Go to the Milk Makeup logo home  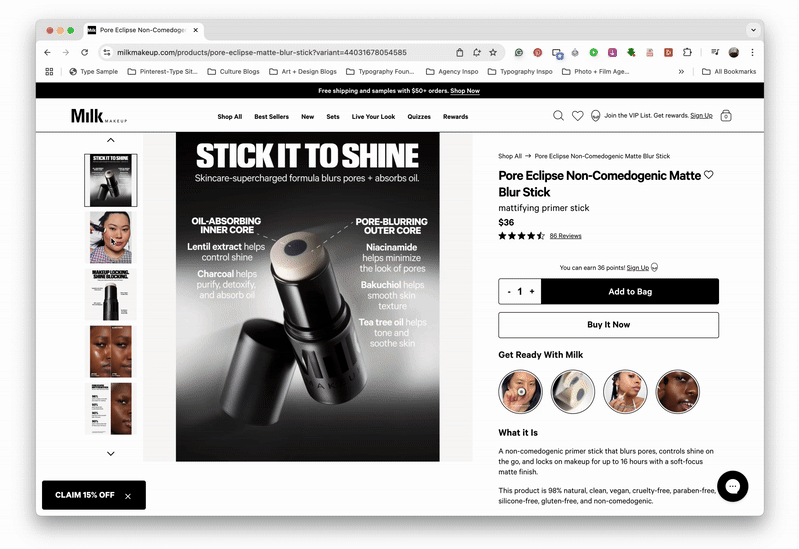click(x=99, y=116)
